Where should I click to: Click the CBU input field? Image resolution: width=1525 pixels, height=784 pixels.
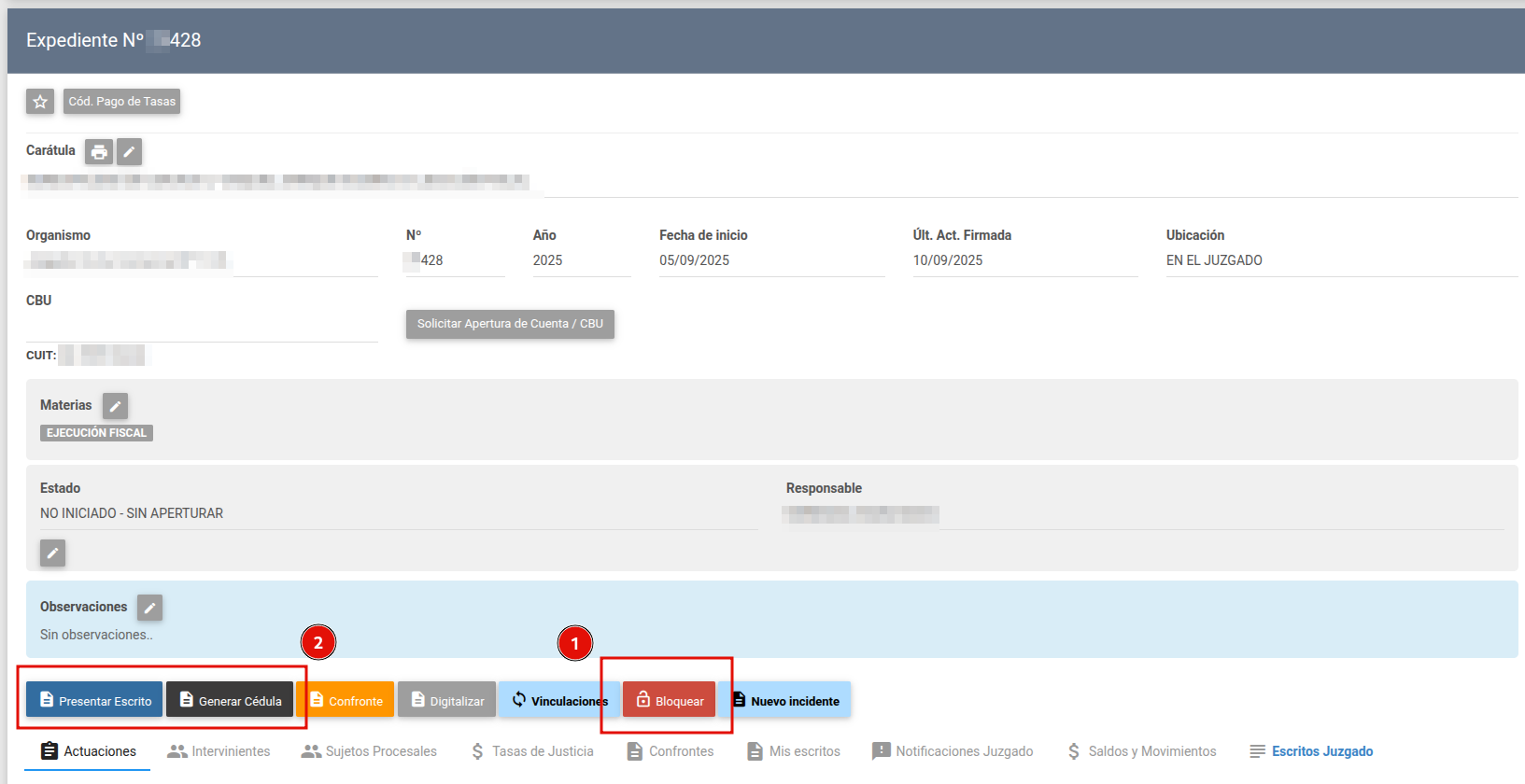[202, 327]
